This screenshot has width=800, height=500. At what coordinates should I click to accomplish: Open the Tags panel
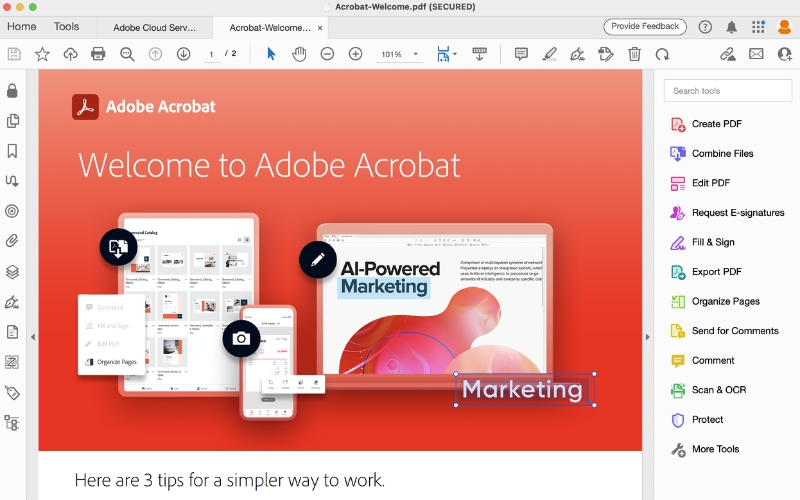[x=12, y=393]
